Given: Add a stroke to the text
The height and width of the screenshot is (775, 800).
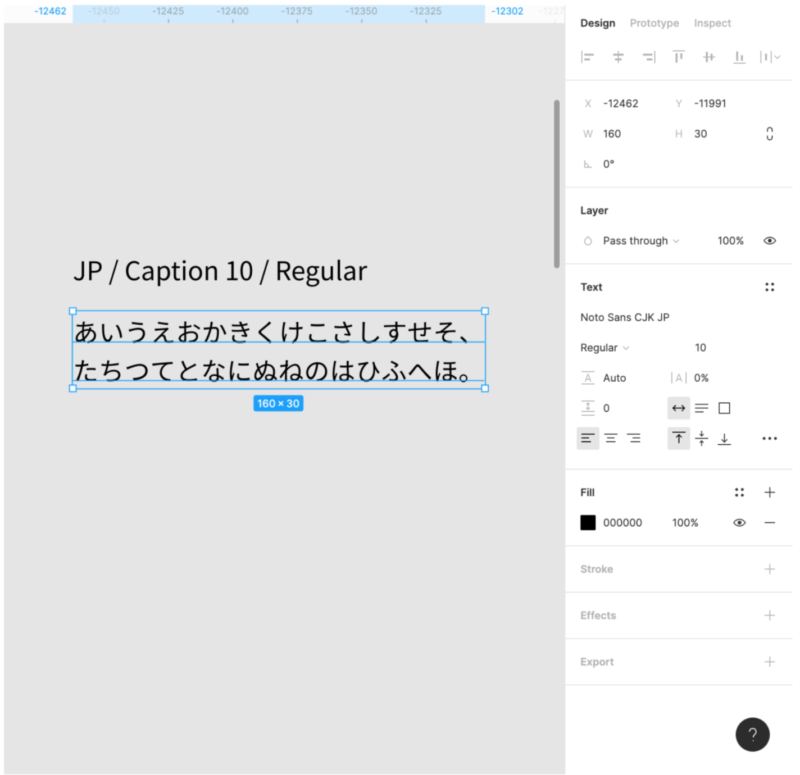Looking at the screenshot, I should click(769, 569).
